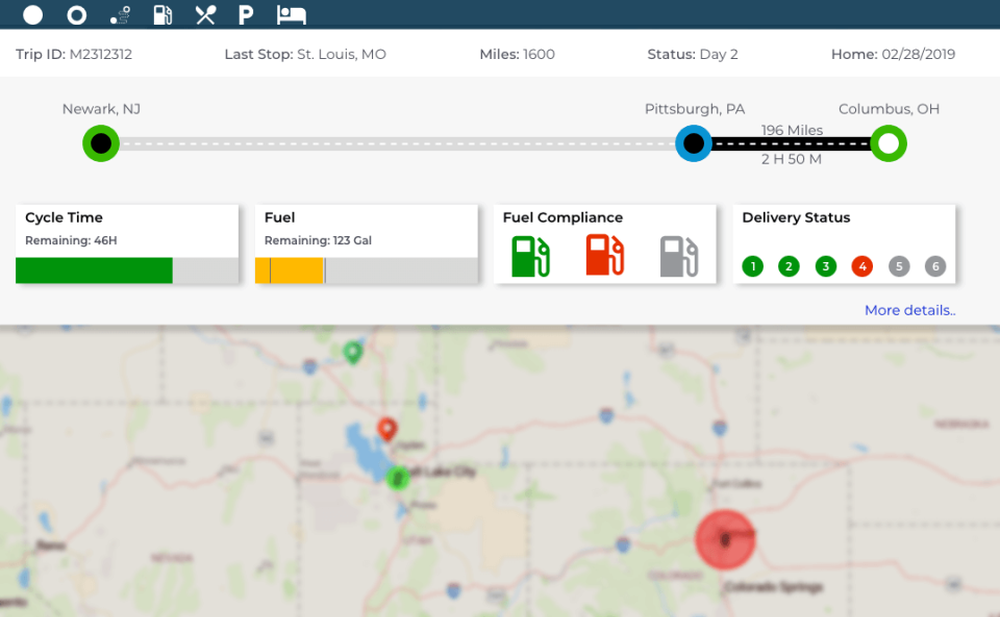The height and width of the screenshot is (617, 1000).
Task: Click the green Cycle Time progress bar
Action: (94, 271)
